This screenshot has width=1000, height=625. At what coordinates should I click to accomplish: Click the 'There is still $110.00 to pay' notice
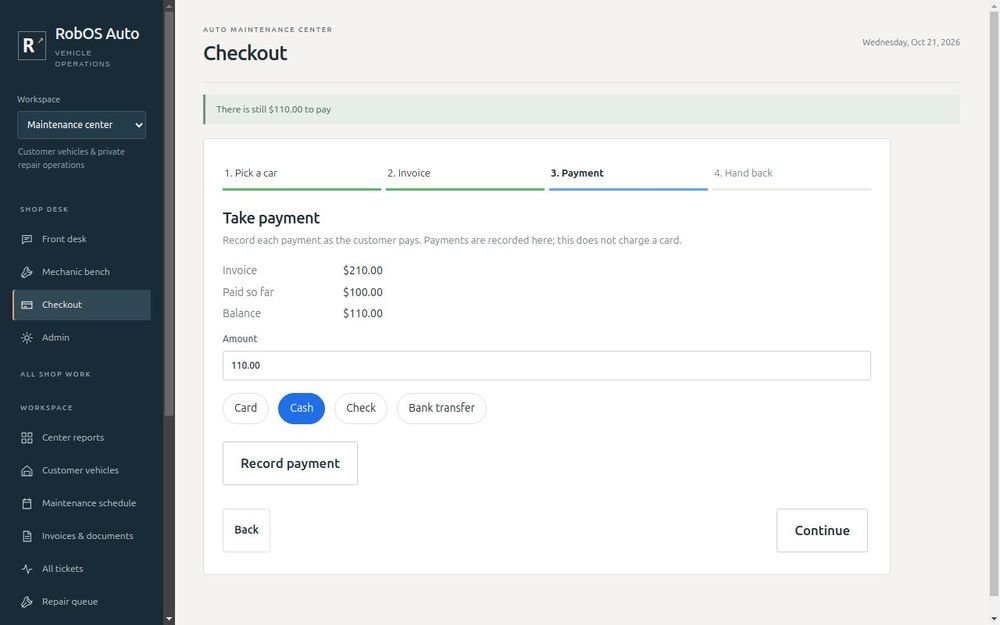point(582,110)
